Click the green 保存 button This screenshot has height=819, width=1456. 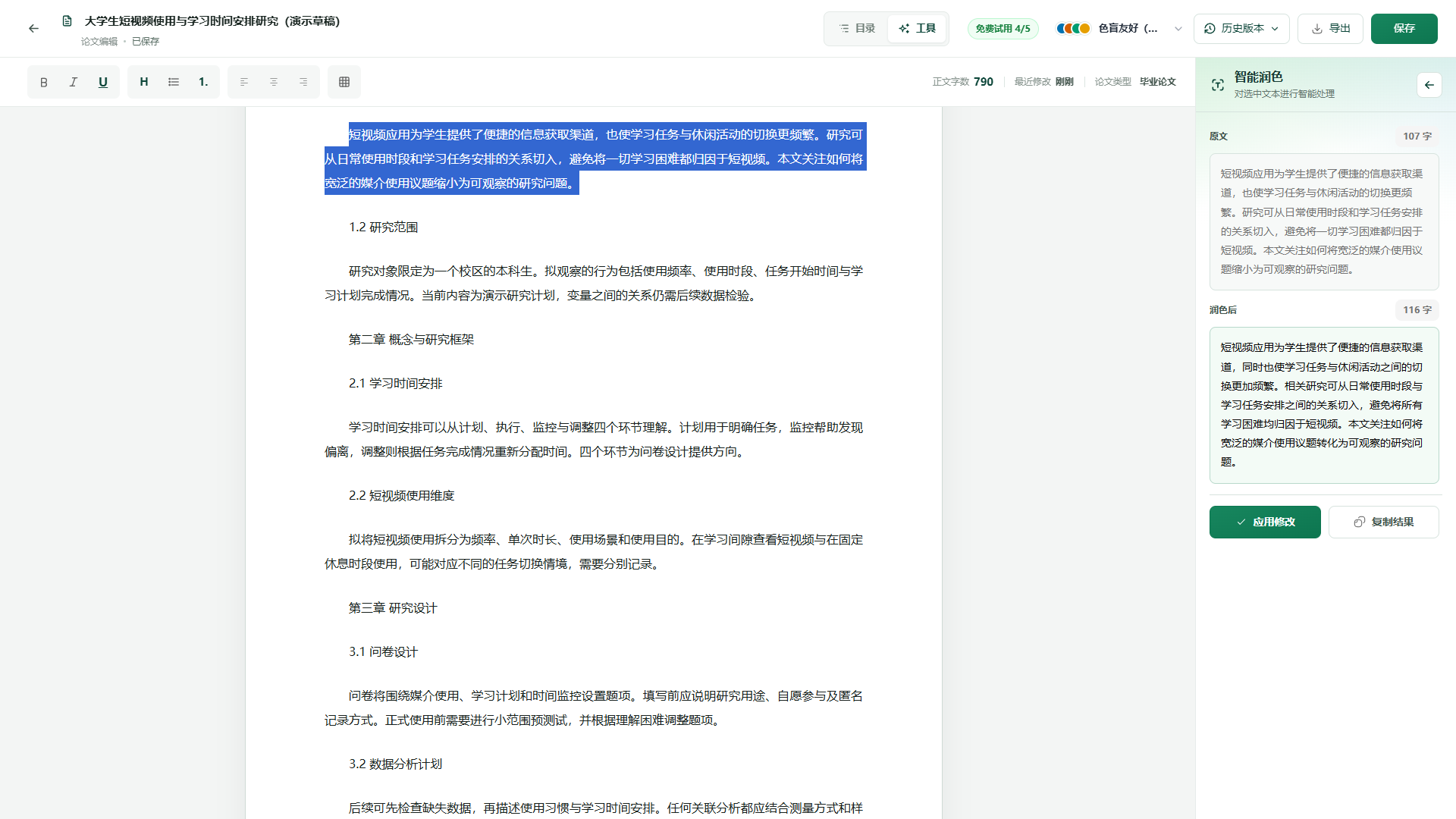(x=1404, y=29)
